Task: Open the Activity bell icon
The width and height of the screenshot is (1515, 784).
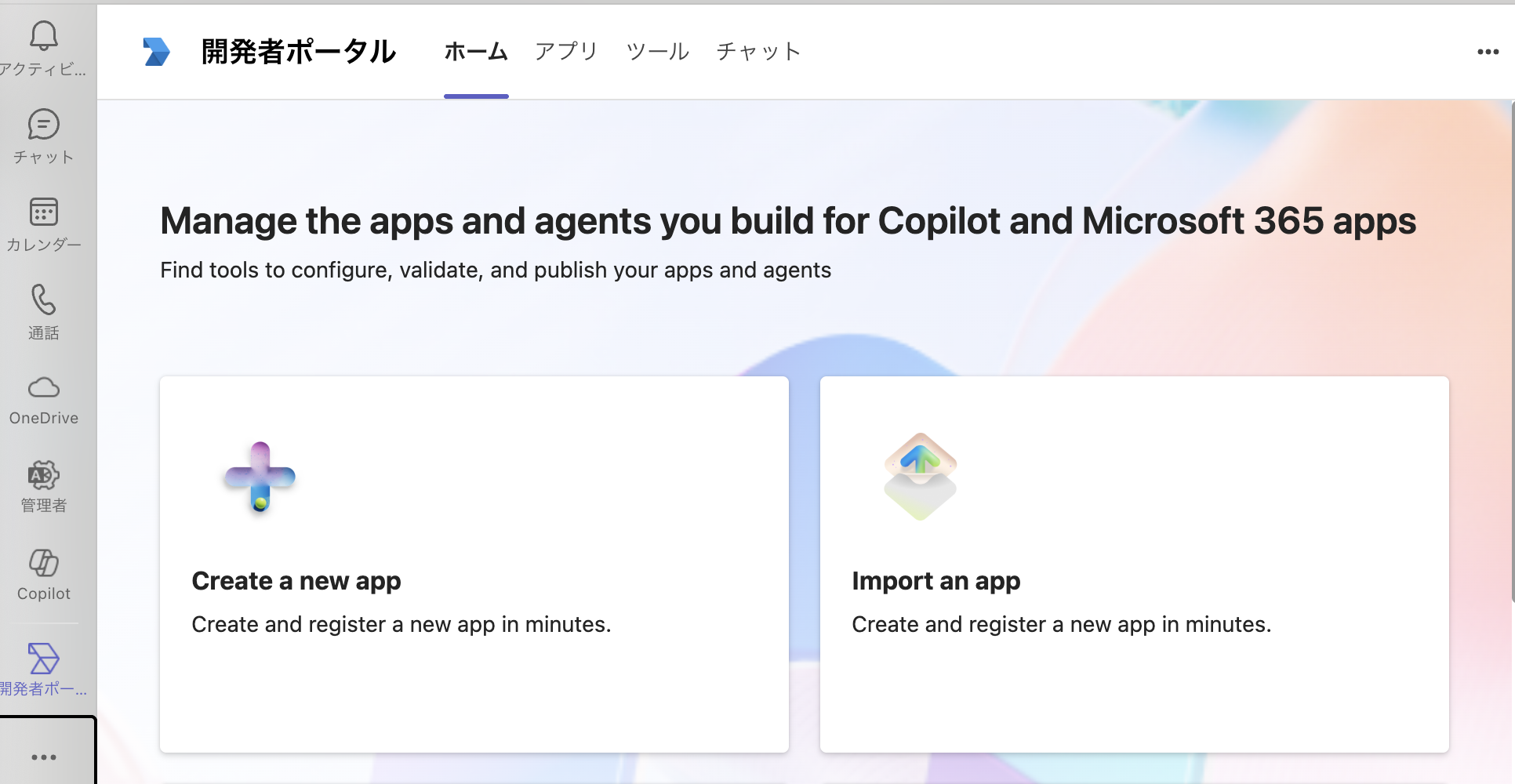Action: tap(44, 37)
